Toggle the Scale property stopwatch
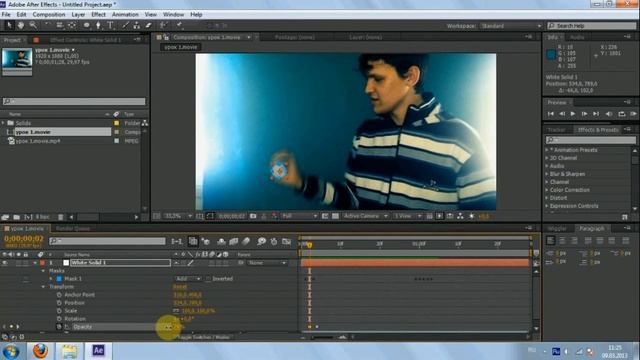The image size is (640, 360). (59, 311)
